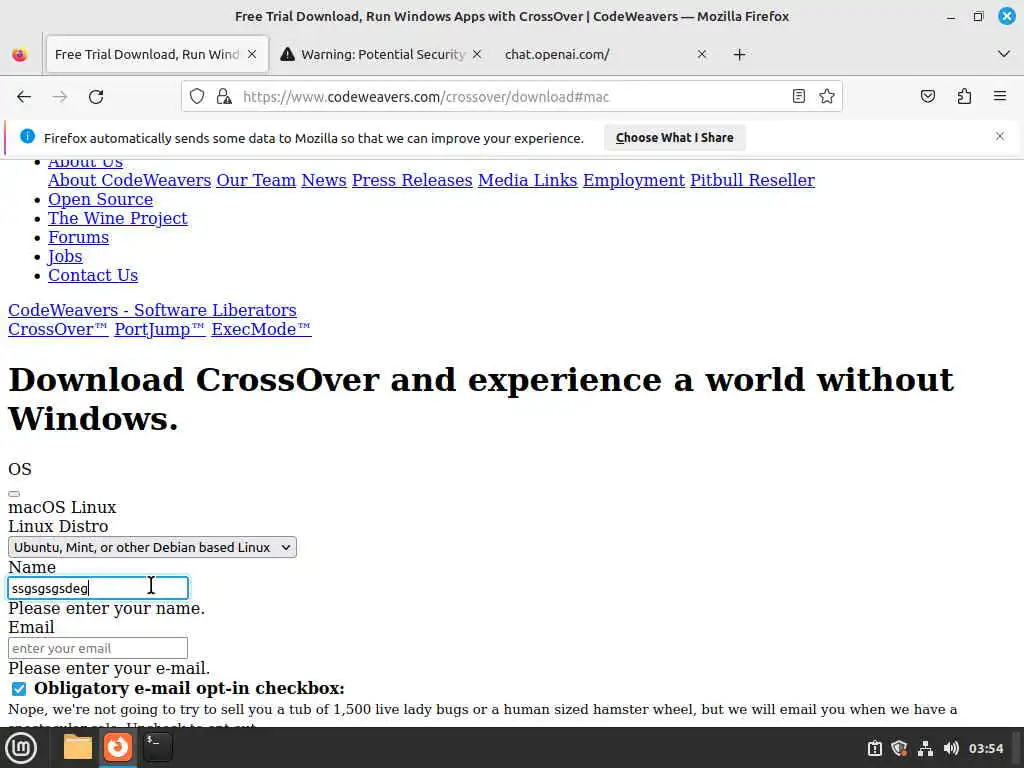Image resolution: width=1024 pixels, height=768 pixels.
Task: Close the Free Trial Download tab
Action: pos(252,55)
